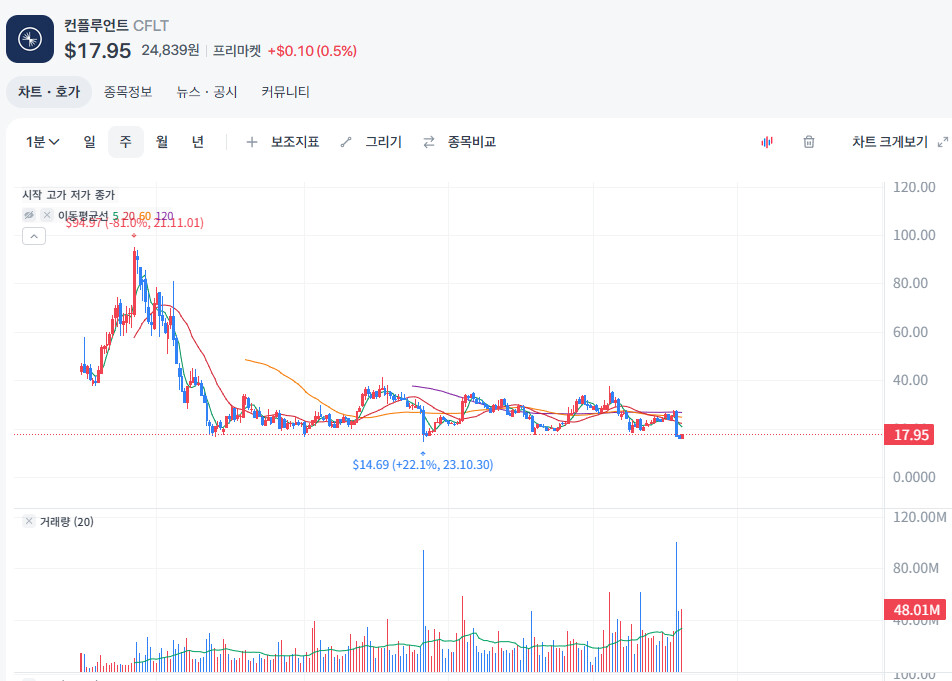
Task: Click the plus icon for 보조지표
Action: tap(251, 142)
